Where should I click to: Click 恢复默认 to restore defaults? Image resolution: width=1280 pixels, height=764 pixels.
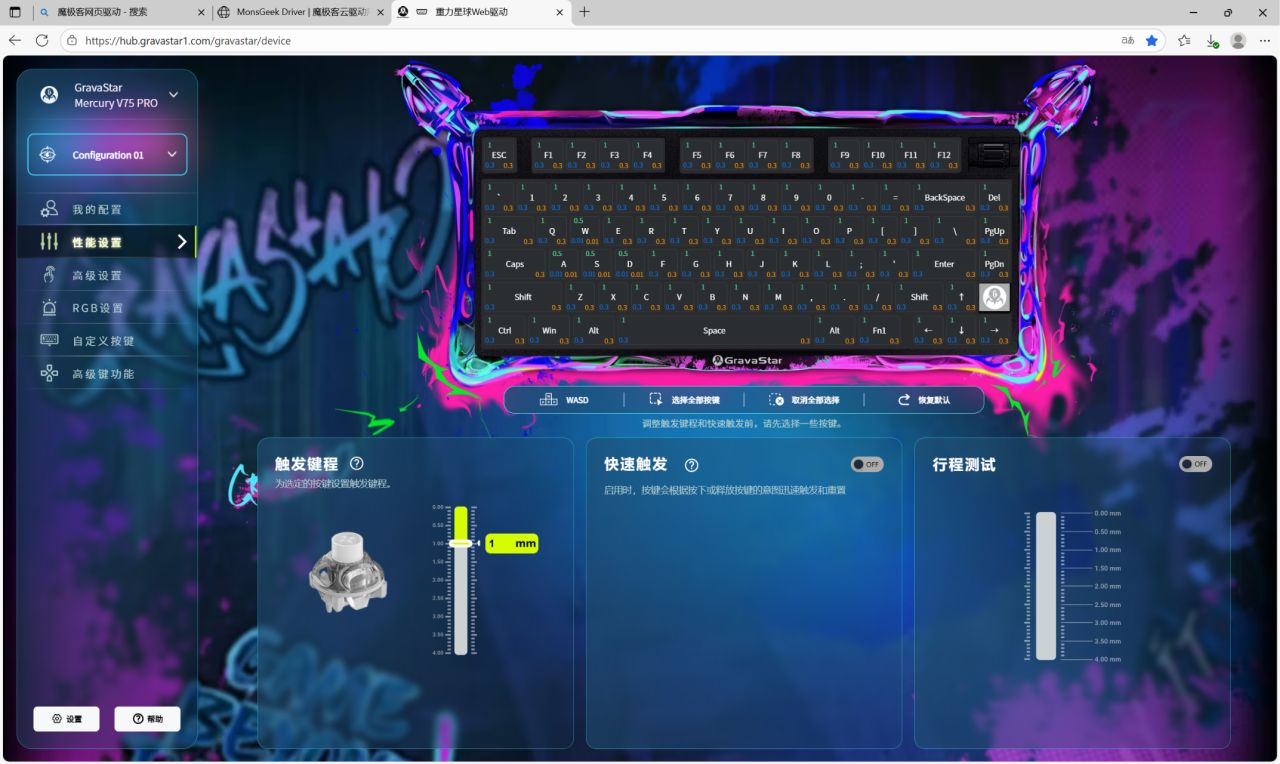pos(924,400)
